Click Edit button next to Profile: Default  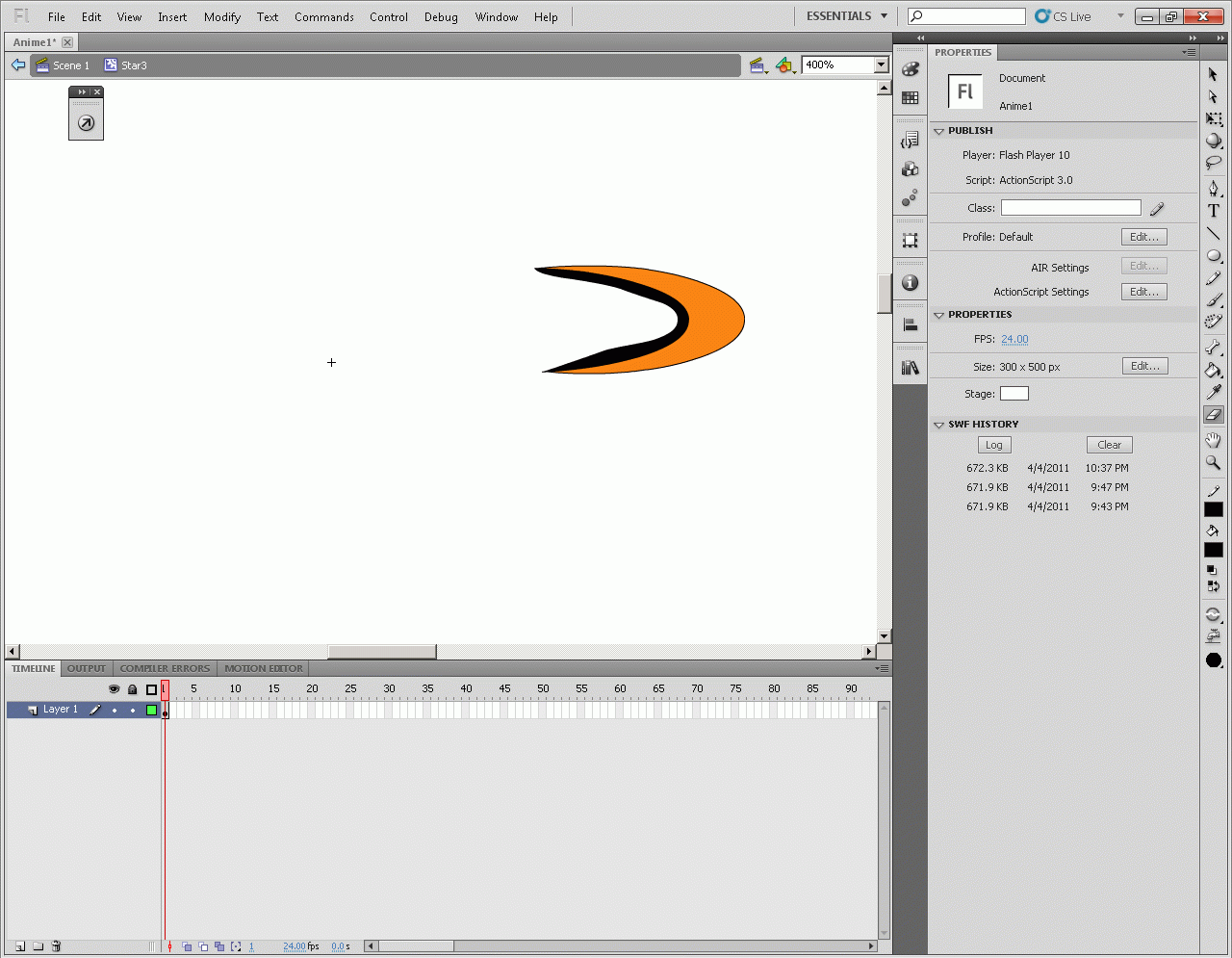coord(1144,237)
